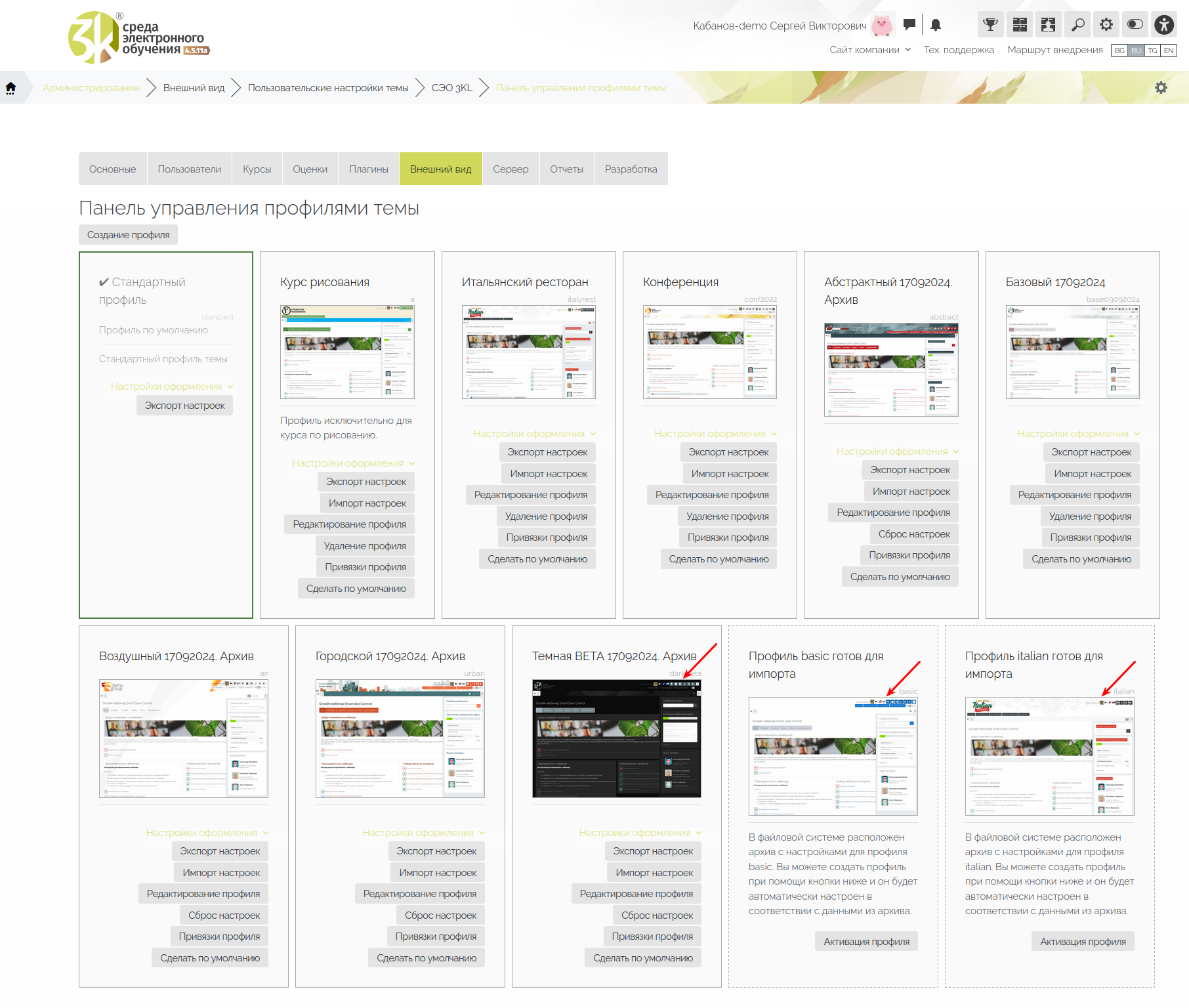Collapse Настройки оформления in Стандартный профиль card
This screenshot has height=1008, width=1189.
tap(171, 387)
